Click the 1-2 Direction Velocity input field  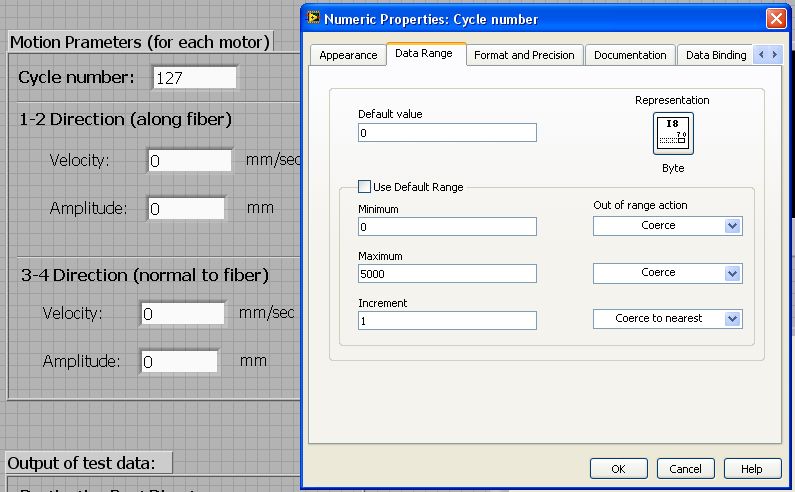tap(190, 160)
